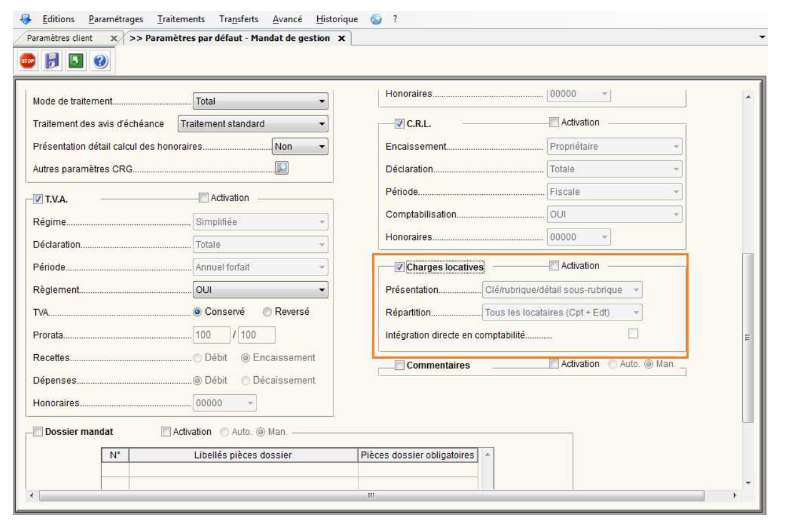The width and height of the screenshot is (787, 529).
Task: Click the red STOP icon in toolbar
Action: click(28, 62)
